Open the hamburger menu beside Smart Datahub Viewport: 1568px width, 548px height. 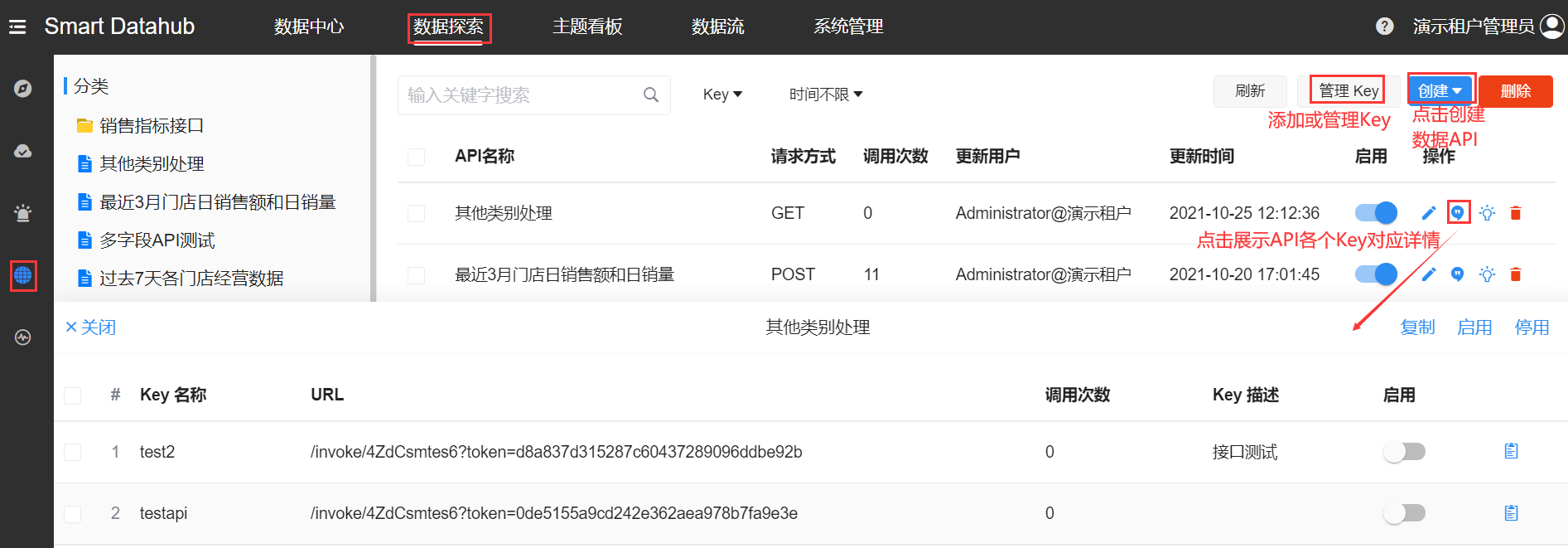[17, 27]
